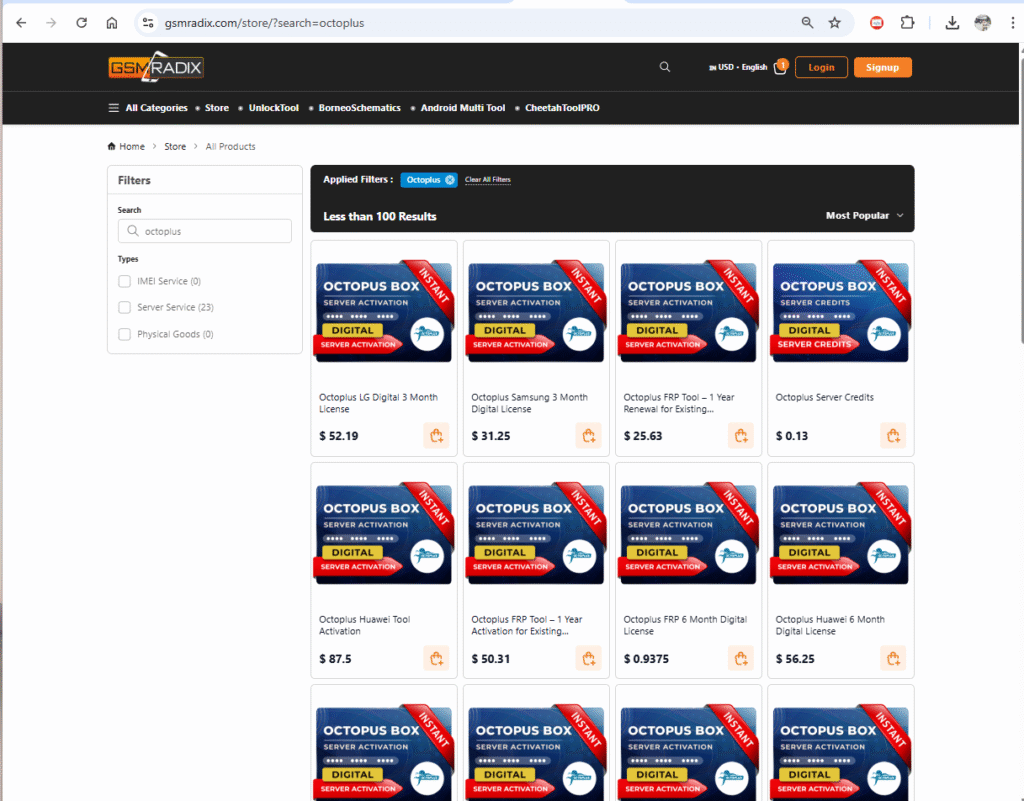The width and height of the screenshot is (1024, 801).
Task: Click the Clear All Filters link
Action: [x=488, y=180]
